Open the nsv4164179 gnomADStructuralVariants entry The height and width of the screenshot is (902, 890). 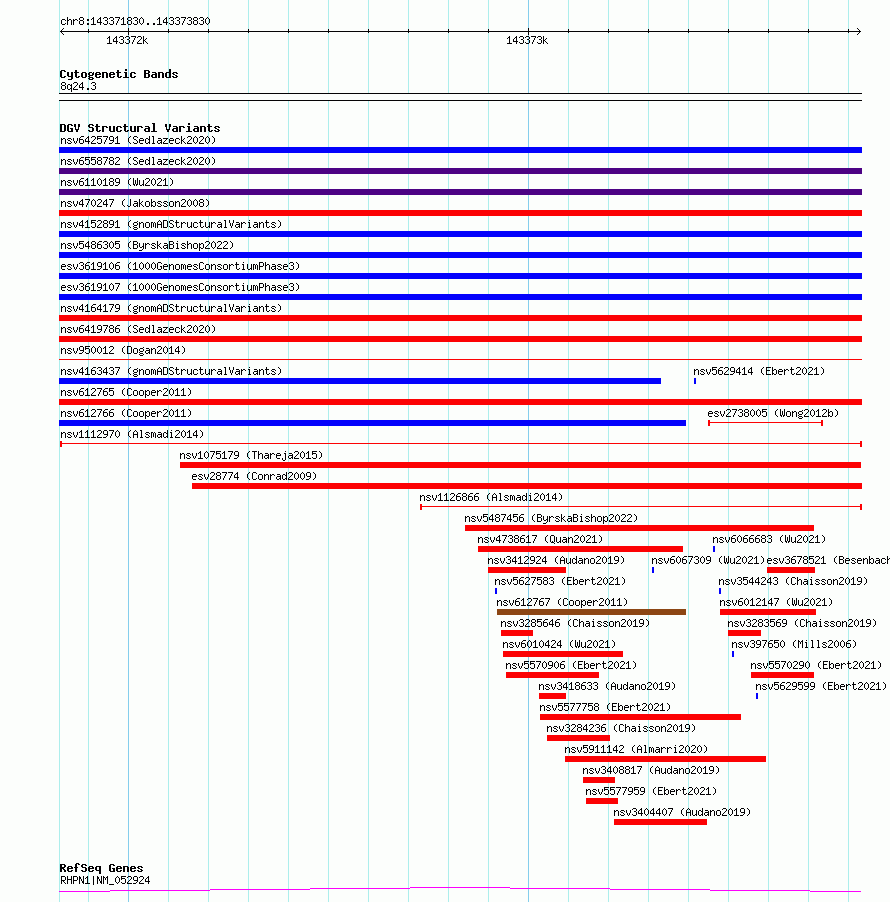click(x=171, y=308)
